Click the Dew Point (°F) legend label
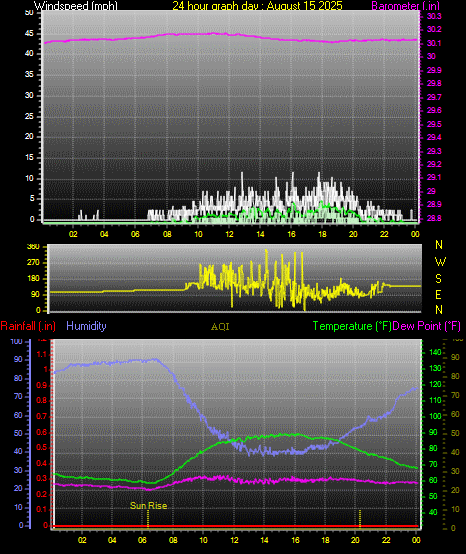 [x=426, y=326]
